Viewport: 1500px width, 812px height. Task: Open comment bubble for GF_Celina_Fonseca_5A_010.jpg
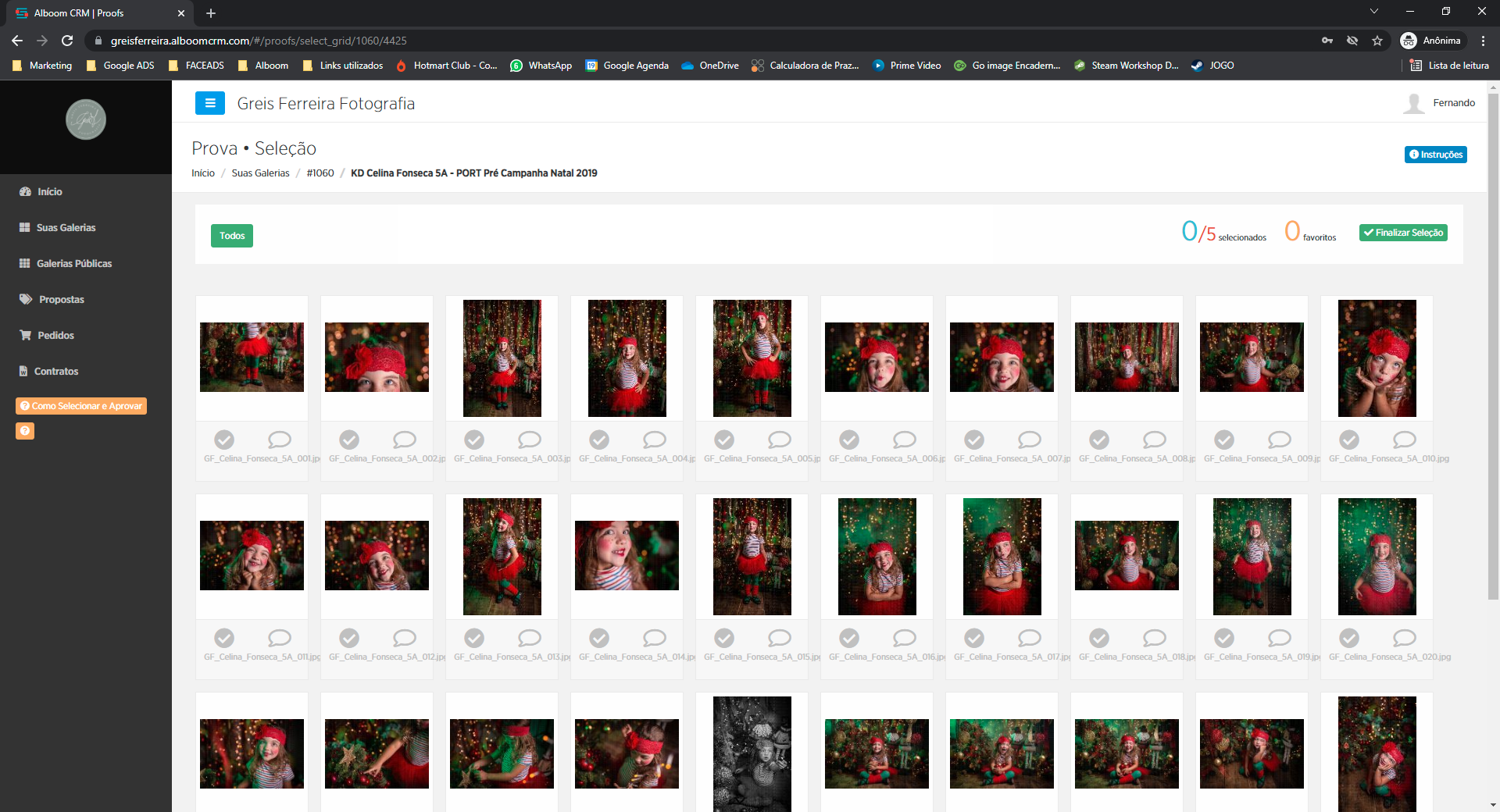tap(1404, 440)
